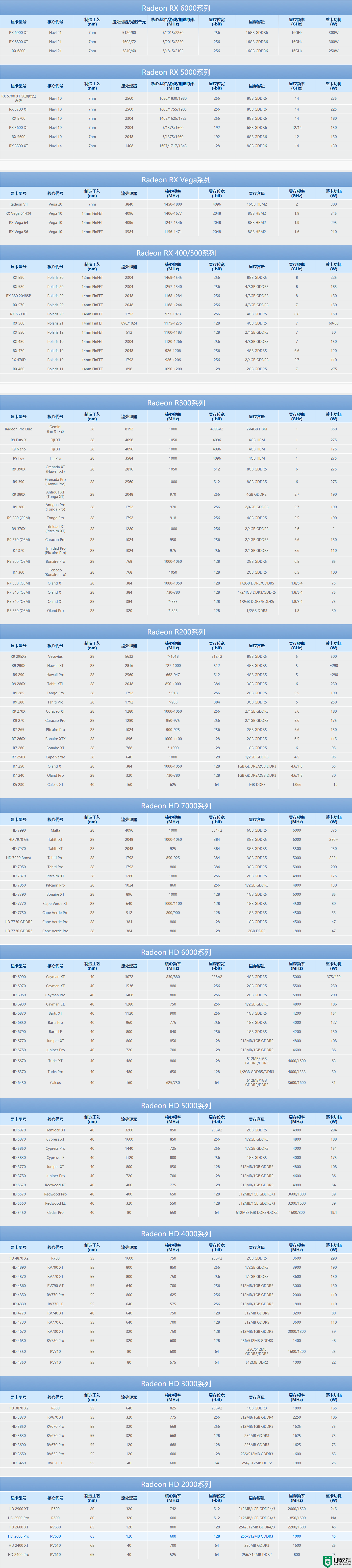Click the Radeon HD 6000系列 heading

click(x=176, y=952)
